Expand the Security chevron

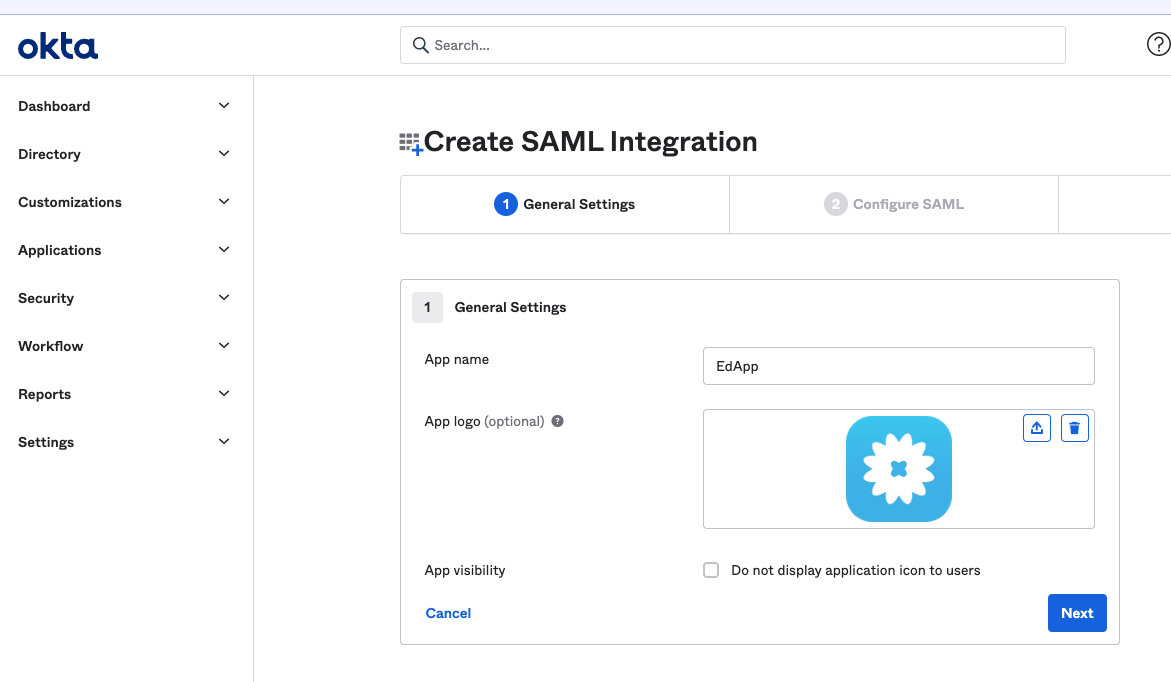223,297
